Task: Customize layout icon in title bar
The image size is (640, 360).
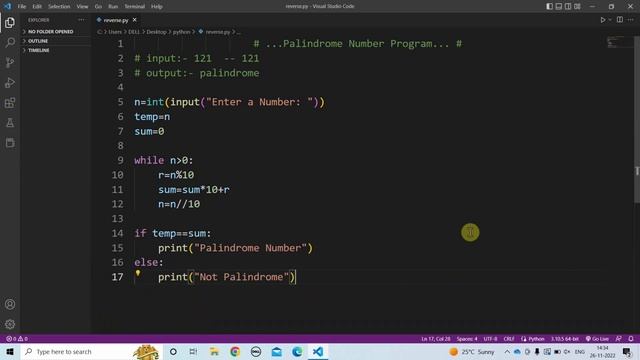Action: coord(577,6)
